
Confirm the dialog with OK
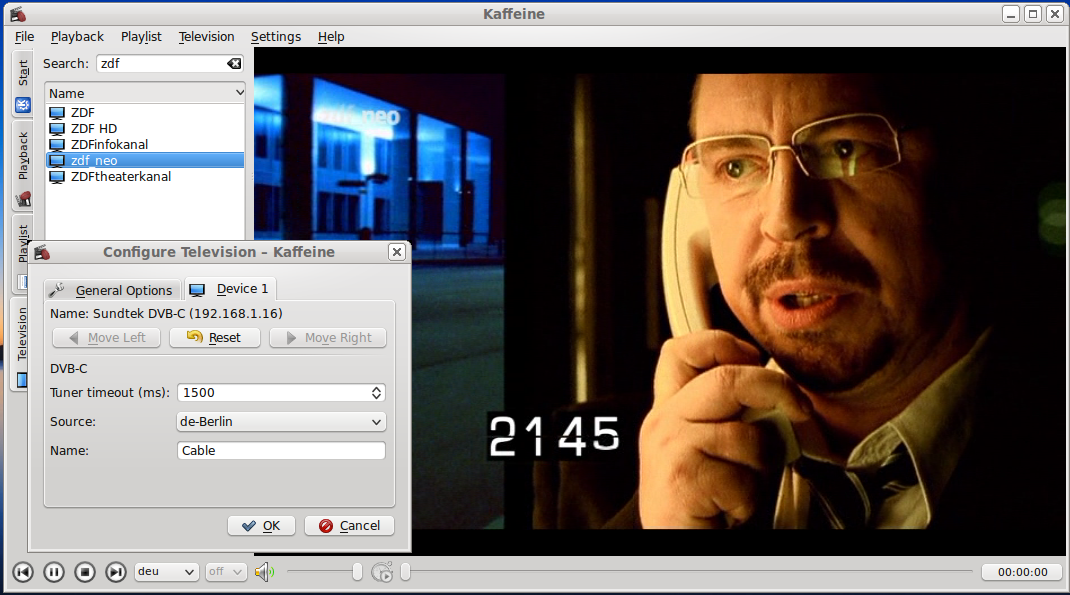click(x=261, y=525)
